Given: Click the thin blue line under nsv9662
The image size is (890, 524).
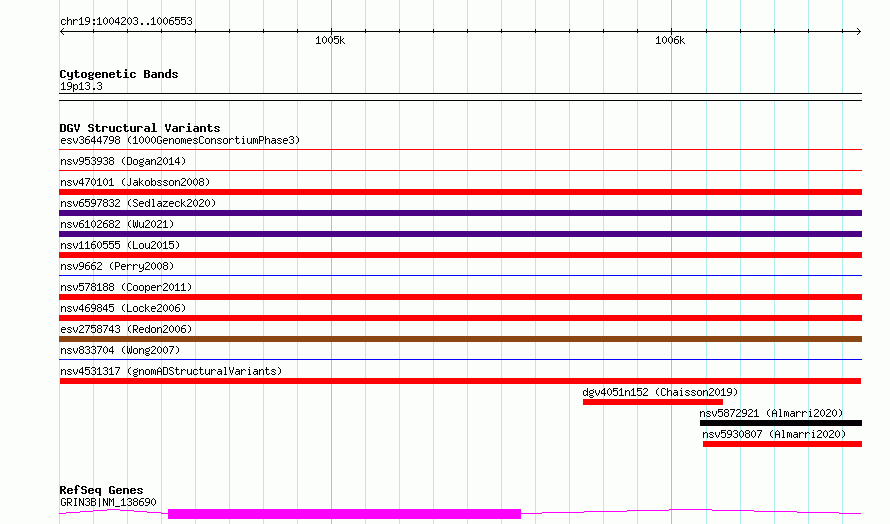Looking at the screenshot, I should click(460, 276).
